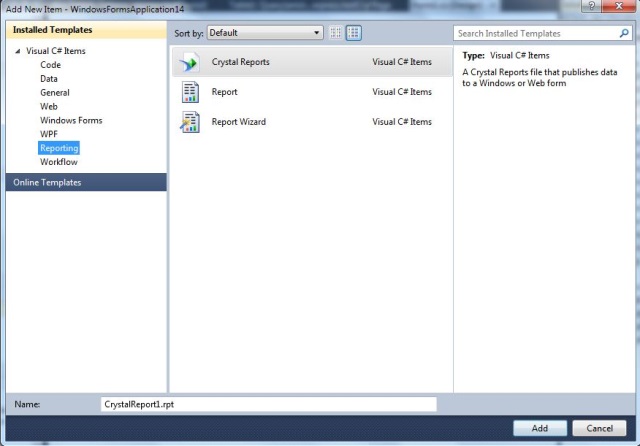Select the Report template icon
This screenshot has width=640, height=446.
[190, 92]
